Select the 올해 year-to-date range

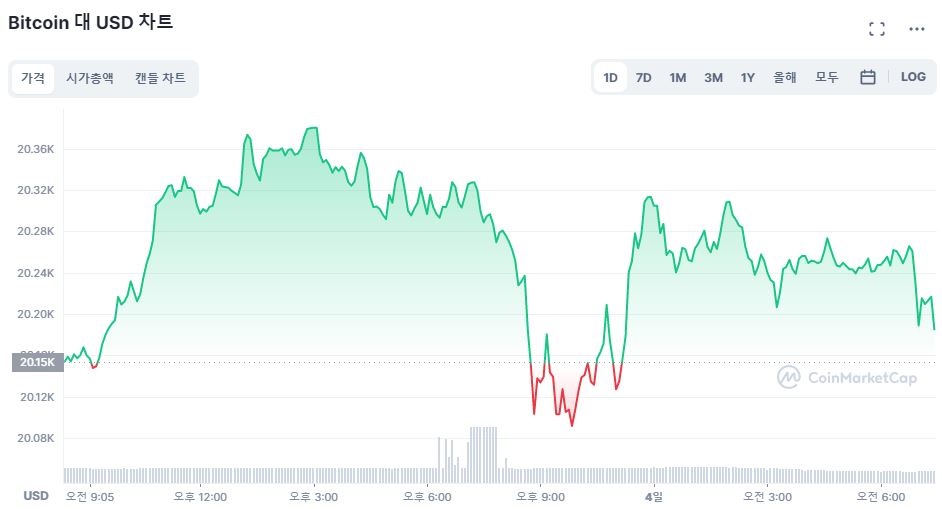(x=785, y=77)
